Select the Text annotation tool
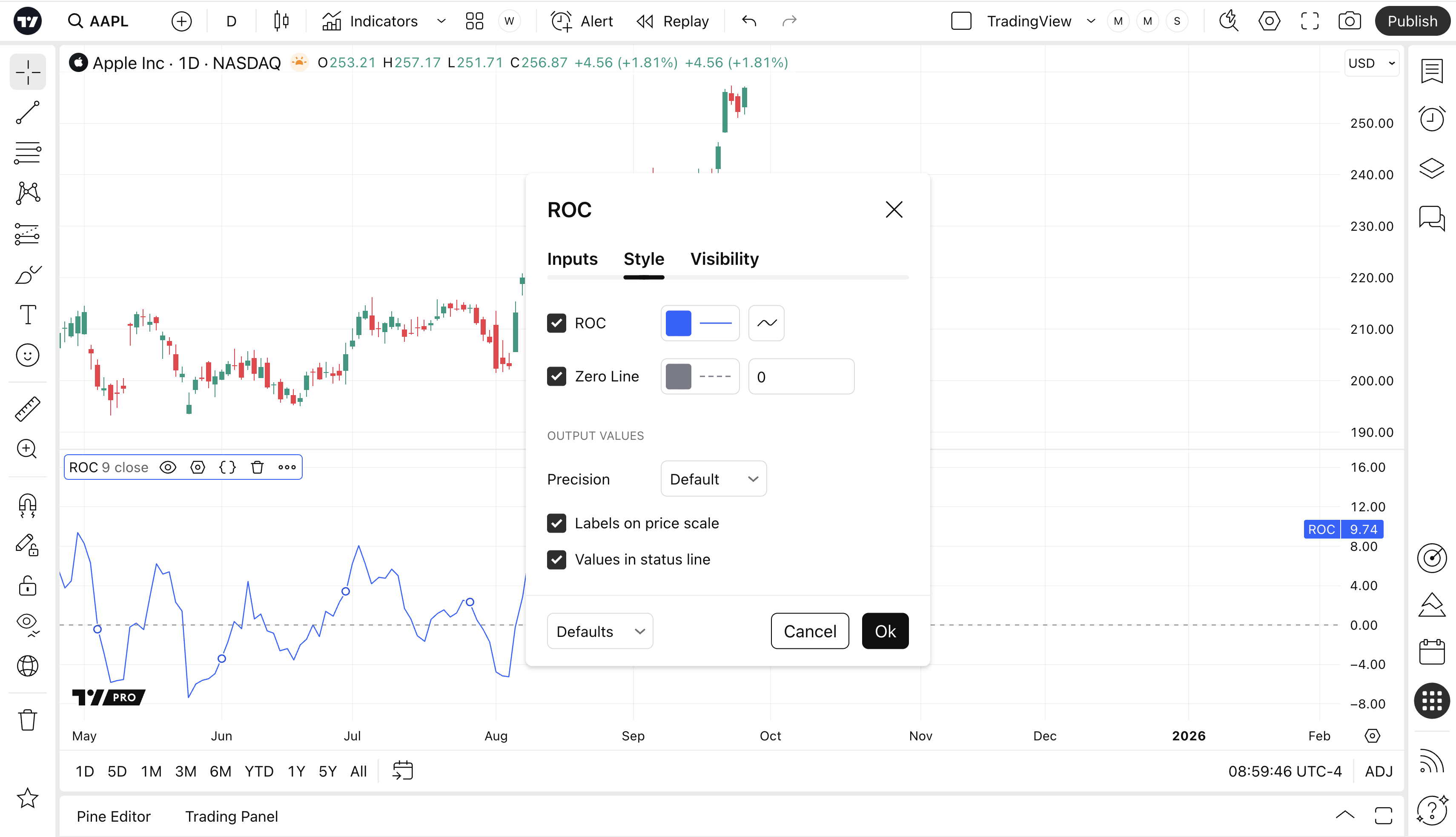This screenshot has height=837, width=1456. coord(28,315)
